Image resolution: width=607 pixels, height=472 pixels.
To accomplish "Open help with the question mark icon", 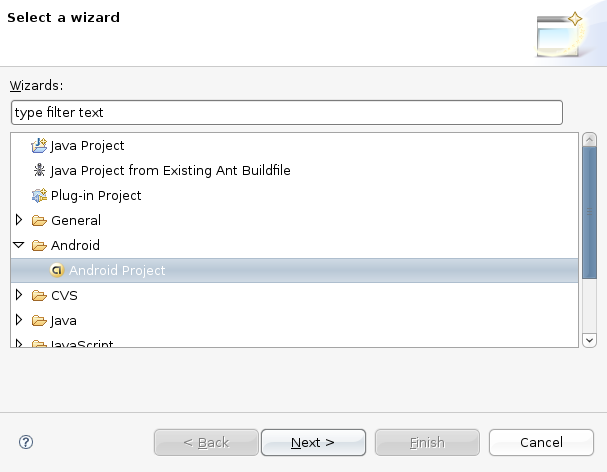I will click(26, 442).
